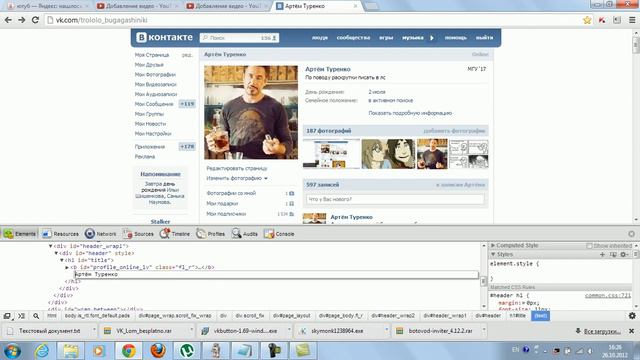Collapse the header_wrap1 div node
Screen dimensions: 640x360
(x=51, y=246)
